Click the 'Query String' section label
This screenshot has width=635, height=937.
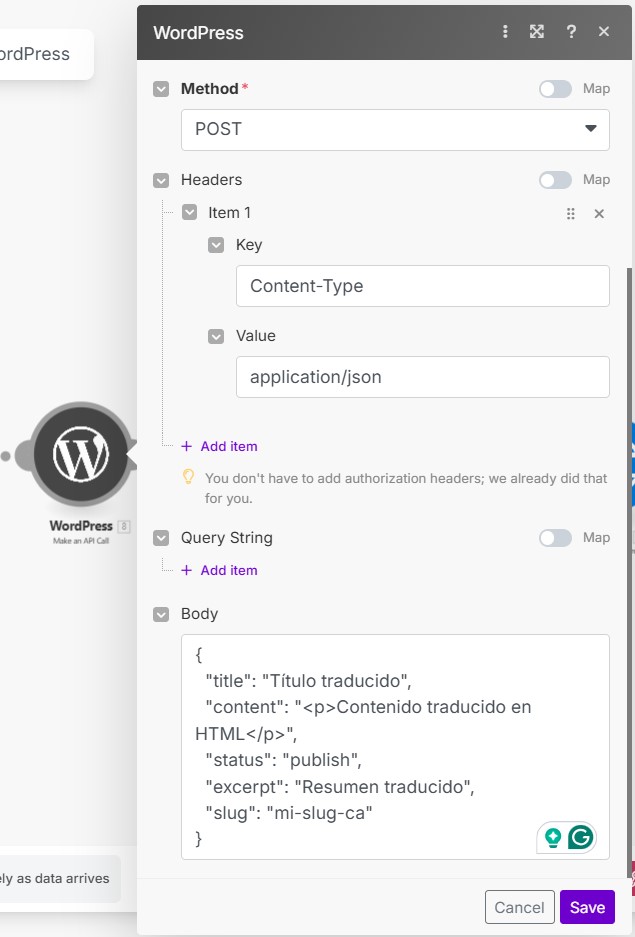tap(226, 538)
